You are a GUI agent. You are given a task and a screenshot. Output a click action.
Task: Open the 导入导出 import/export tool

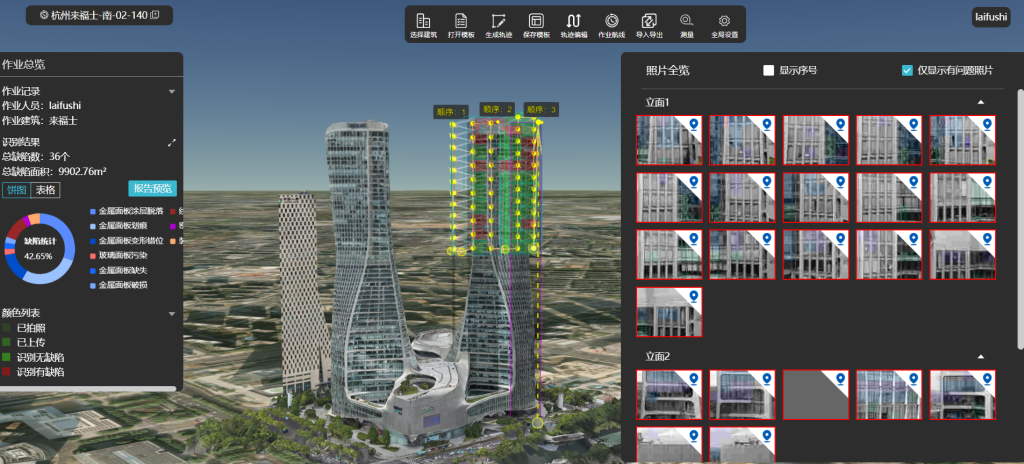coord(649,25)
